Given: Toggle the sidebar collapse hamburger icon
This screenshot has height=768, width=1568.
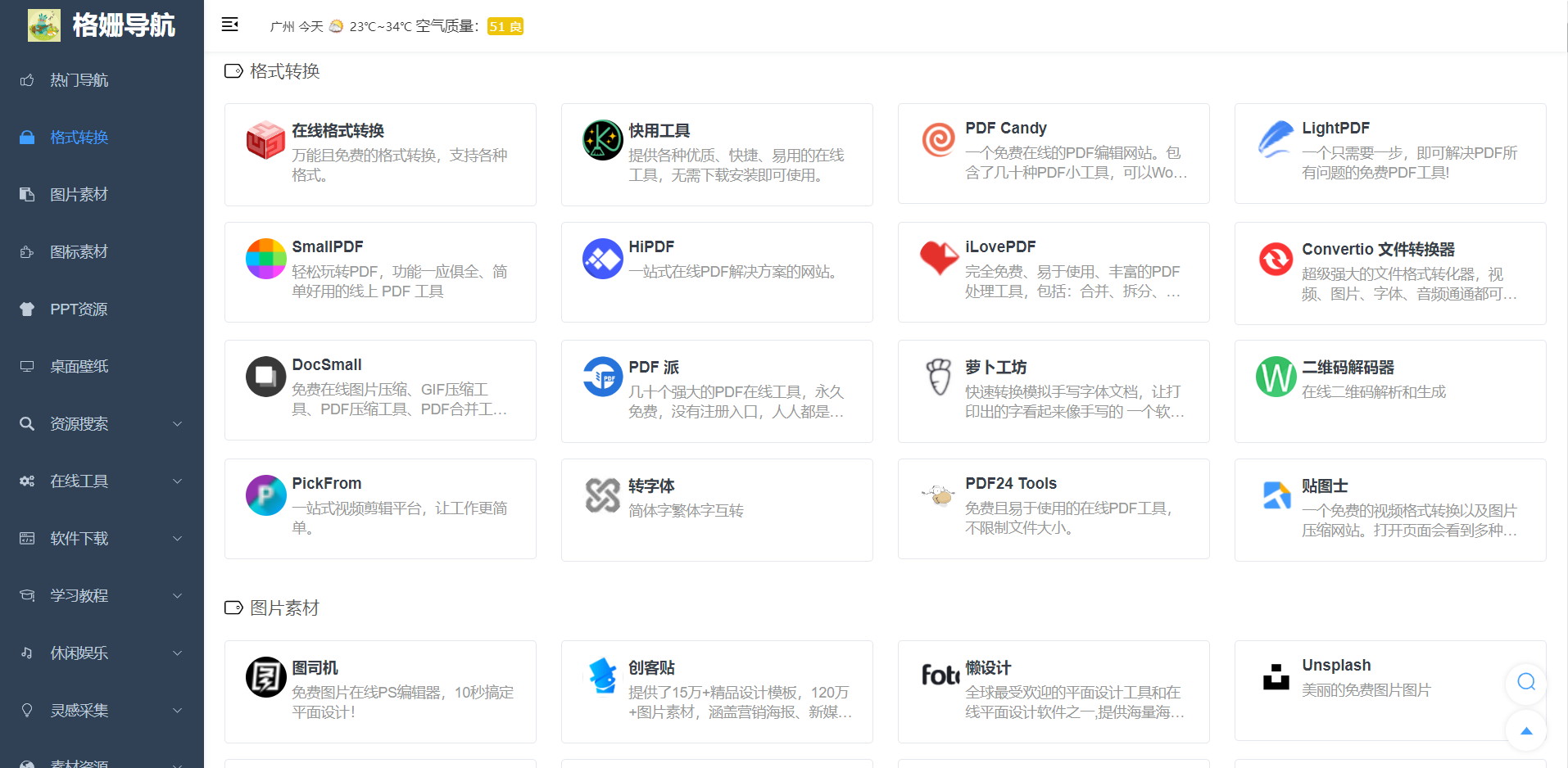Looking at the screenshot, I should click(x=230, y=25).
